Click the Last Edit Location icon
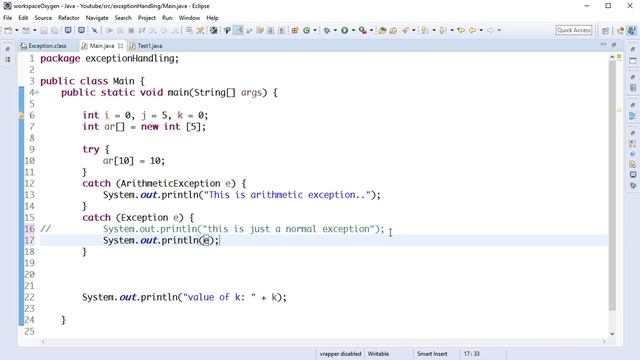 [x=461, y=30]
